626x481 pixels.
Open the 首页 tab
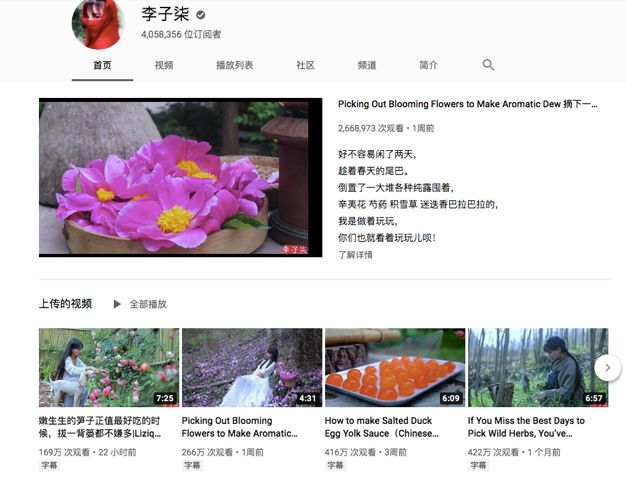coord(102,65)
